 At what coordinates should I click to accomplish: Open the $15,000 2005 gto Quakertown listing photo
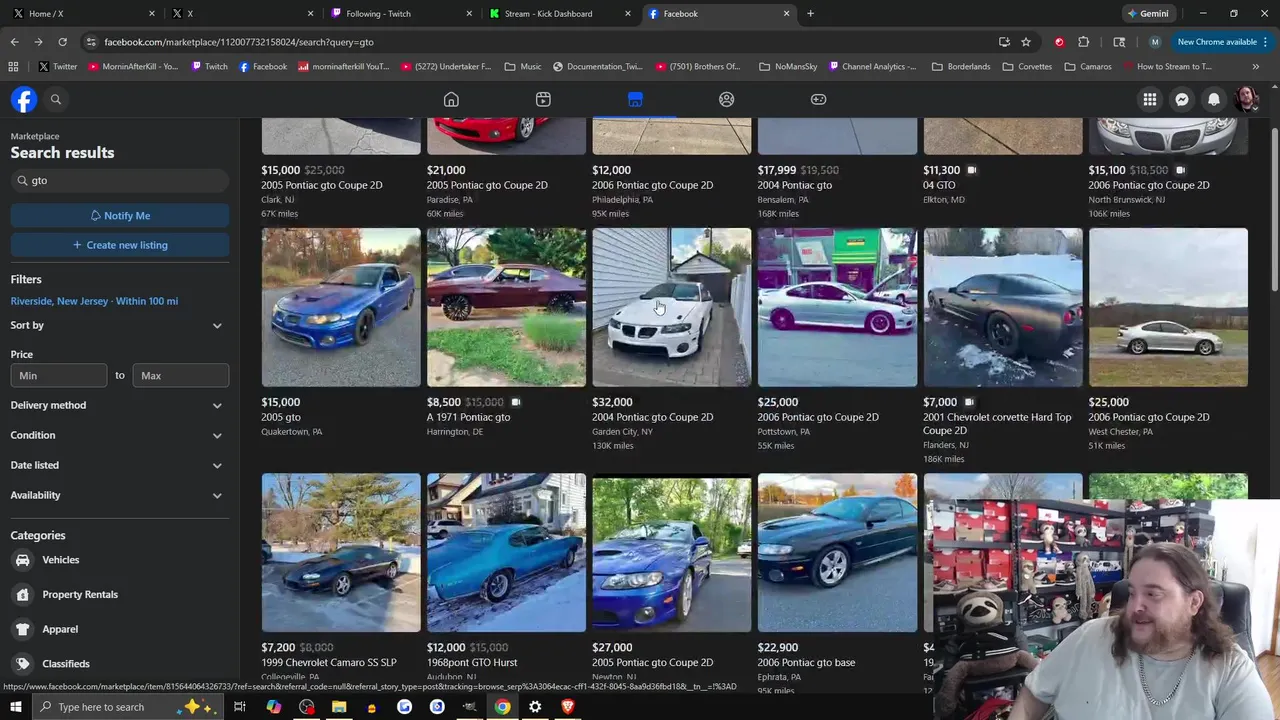tap(341, 307)
